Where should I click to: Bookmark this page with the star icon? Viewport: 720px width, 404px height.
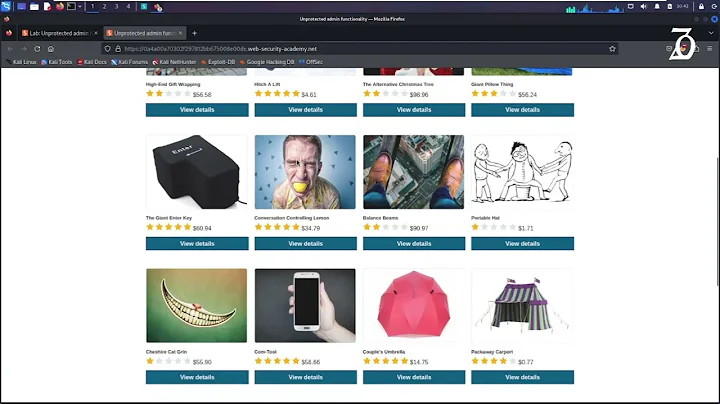[x=612, y=49]
